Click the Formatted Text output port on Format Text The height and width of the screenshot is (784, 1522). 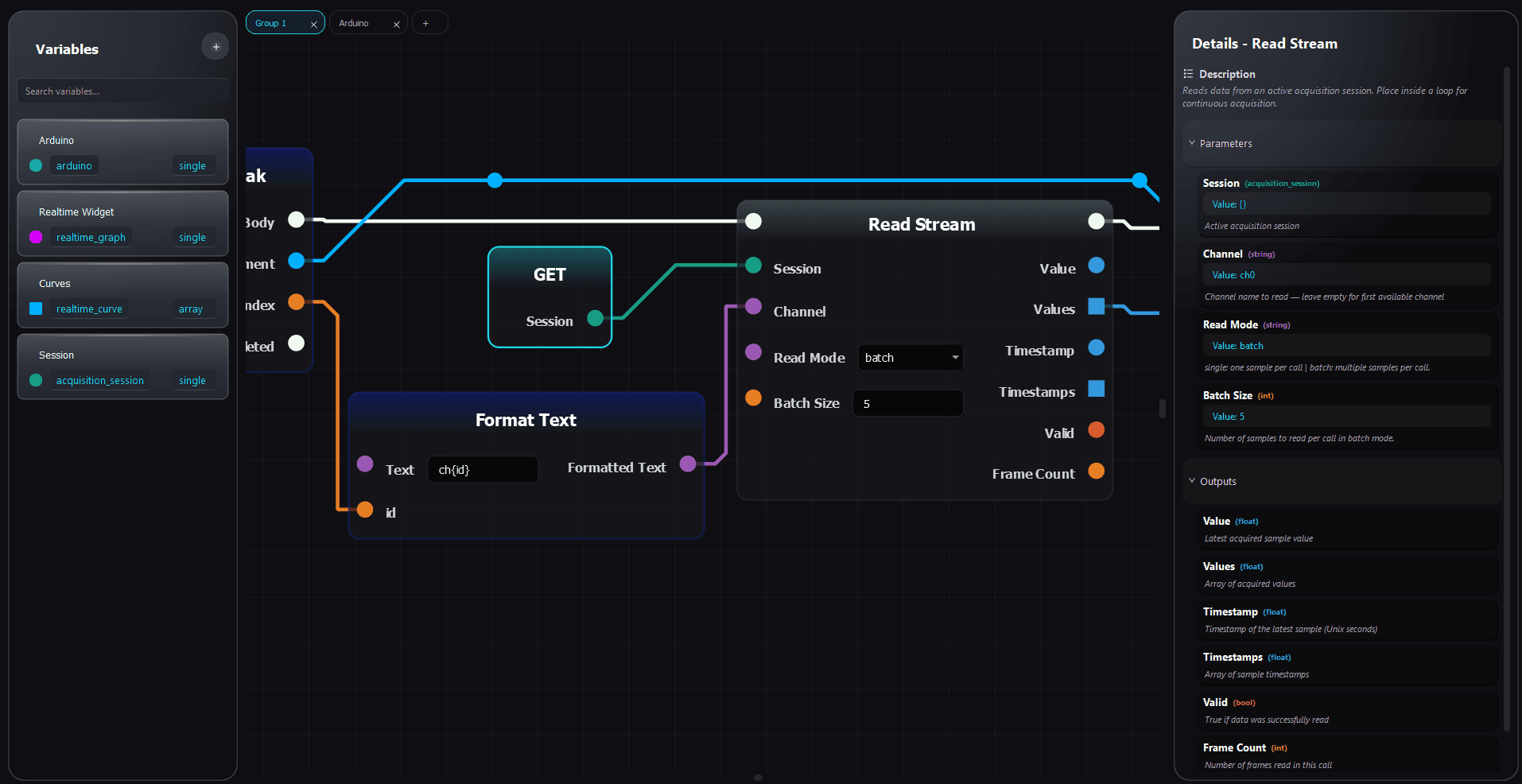click(688, 464)
